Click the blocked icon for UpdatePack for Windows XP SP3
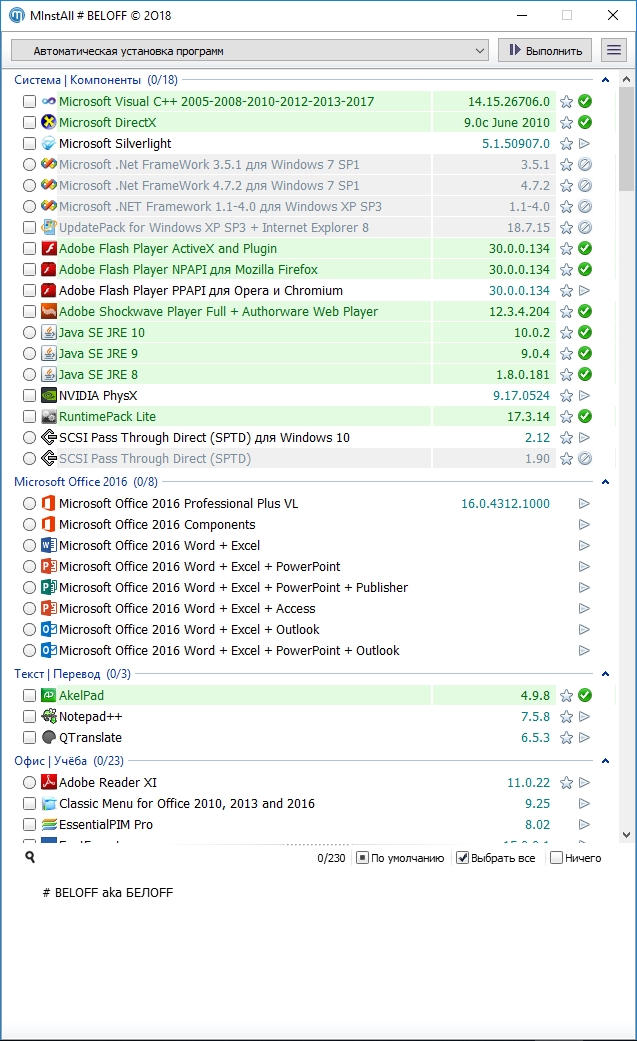637x1041 pixels. (x=585, y=228)
